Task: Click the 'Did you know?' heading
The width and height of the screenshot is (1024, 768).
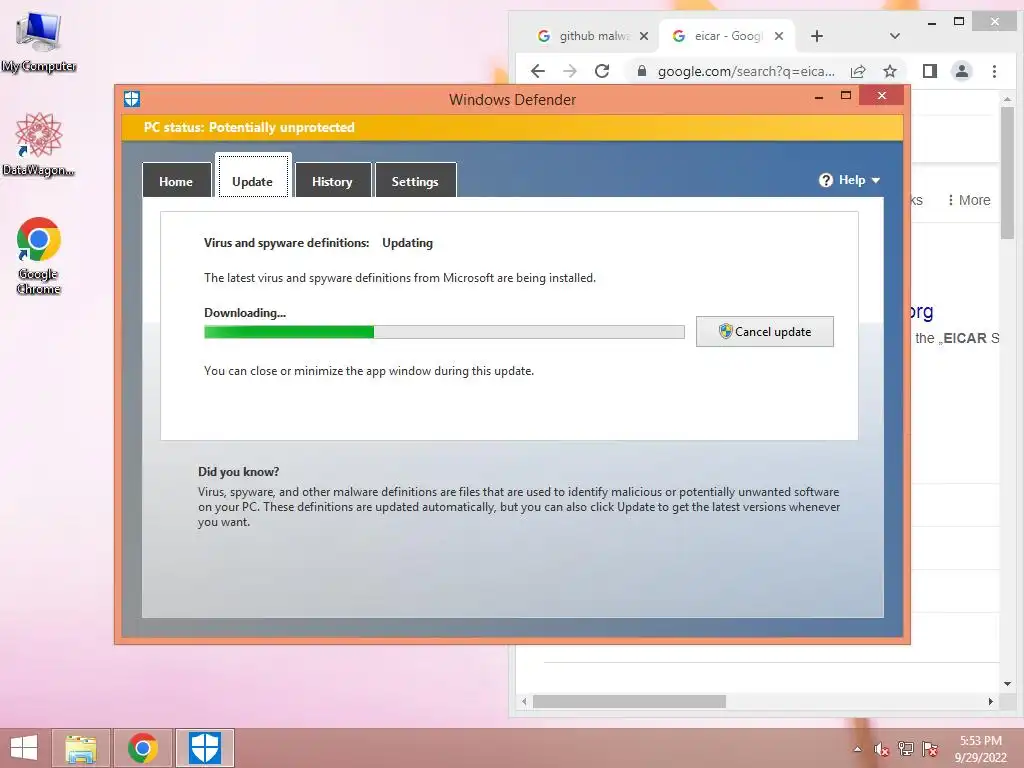Action: (x=238, y=472)
